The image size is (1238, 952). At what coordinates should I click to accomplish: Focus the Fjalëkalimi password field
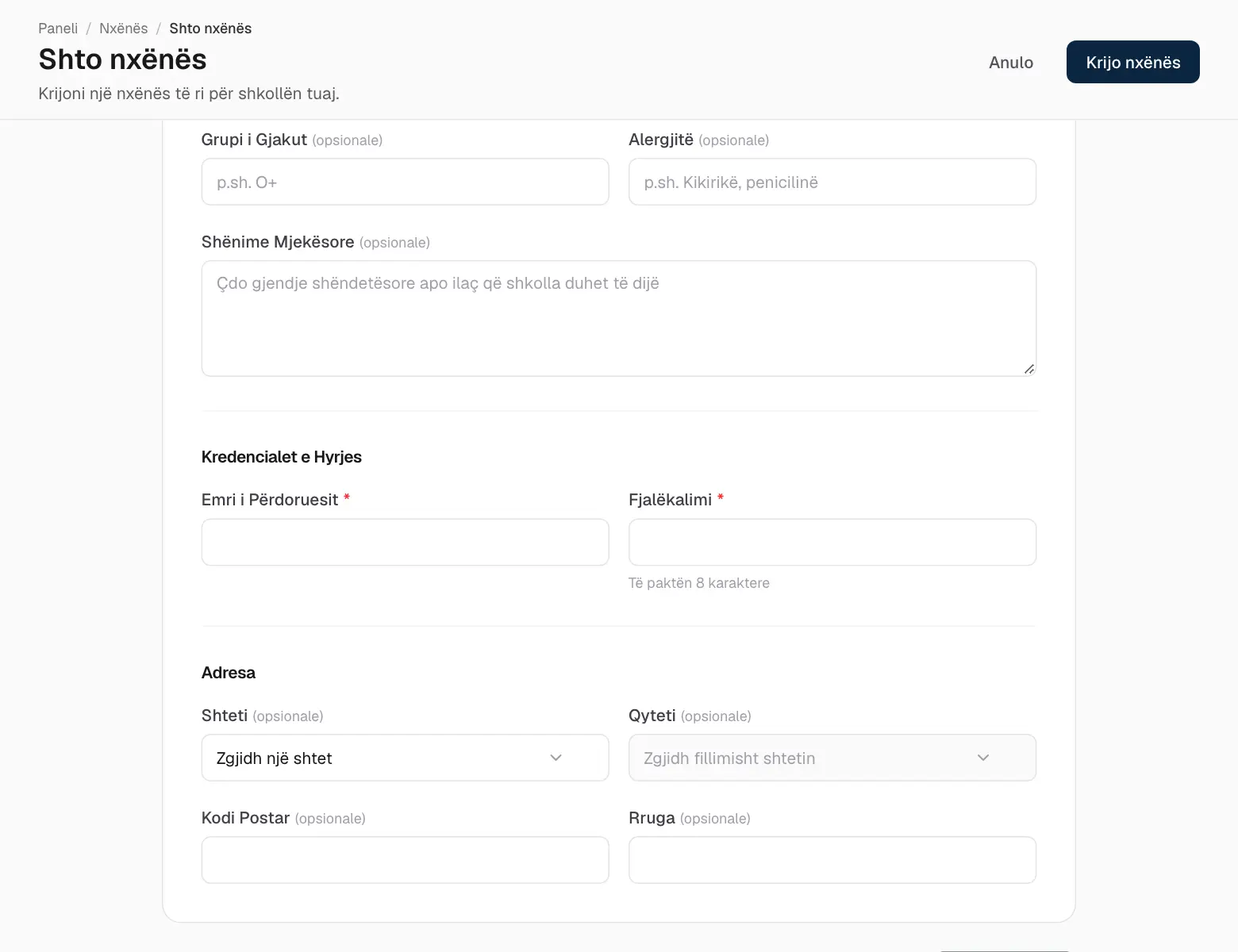point(832,542)
